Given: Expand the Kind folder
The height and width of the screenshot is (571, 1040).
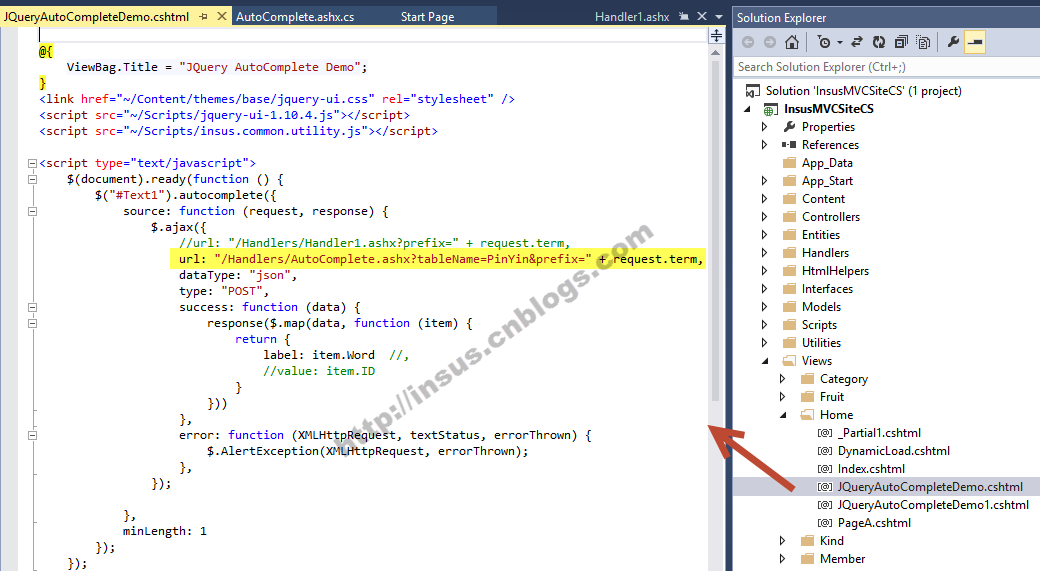Looking at the screenshot, I should coord(782,540).
